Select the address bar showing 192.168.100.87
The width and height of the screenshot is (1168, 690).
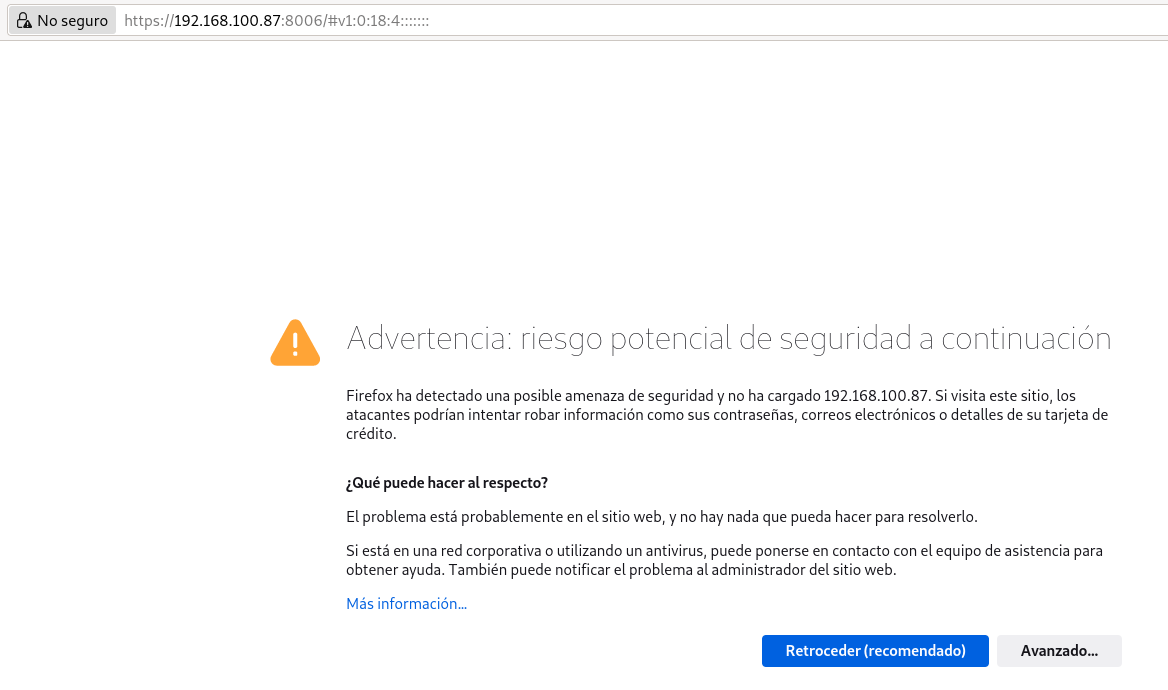click(x=275, y=19)
